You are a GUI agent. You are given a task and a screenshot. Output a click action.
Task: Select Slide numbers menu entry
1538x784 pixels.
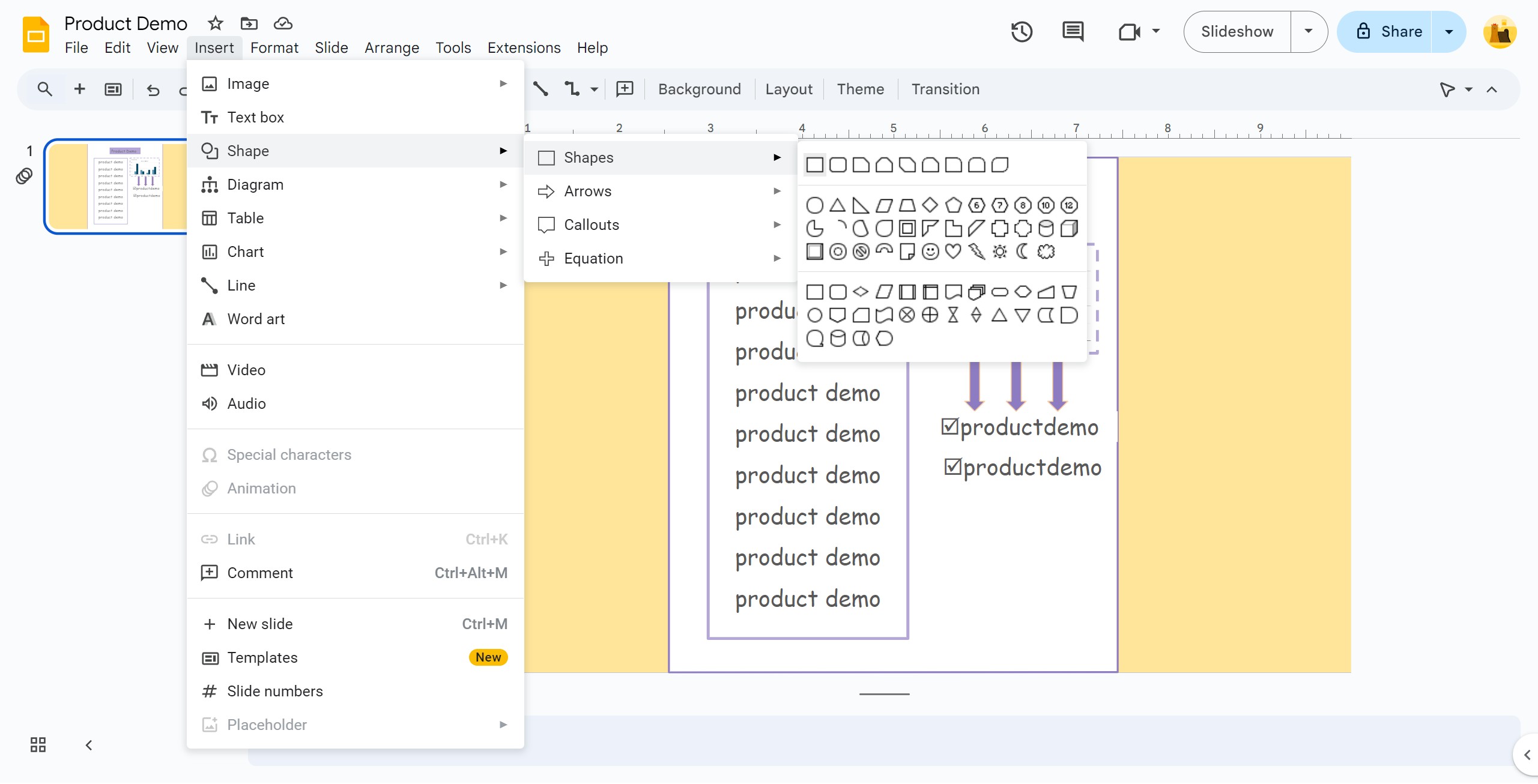355,691
